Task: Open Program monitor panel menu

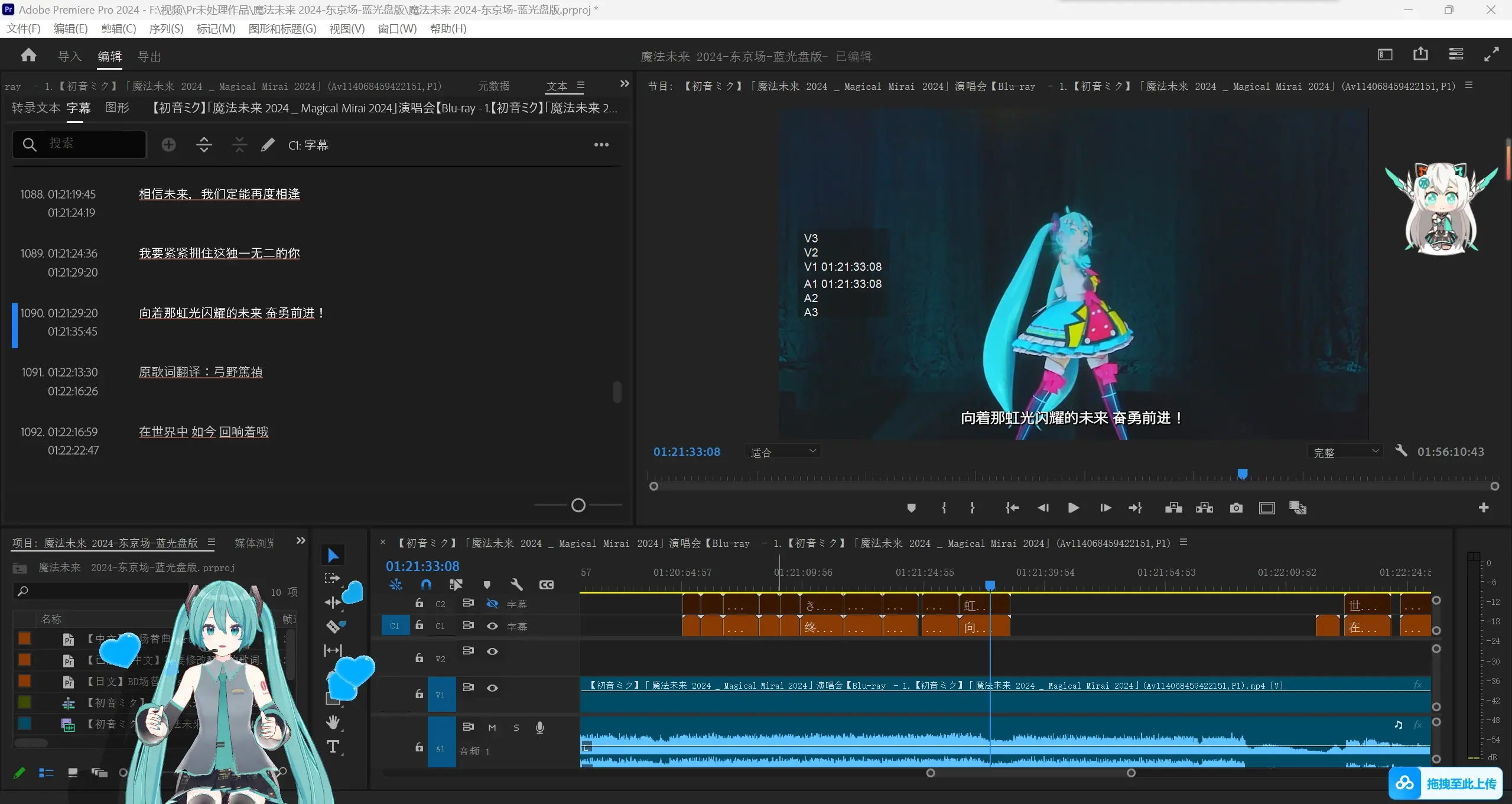Action: click(1469, 86)
